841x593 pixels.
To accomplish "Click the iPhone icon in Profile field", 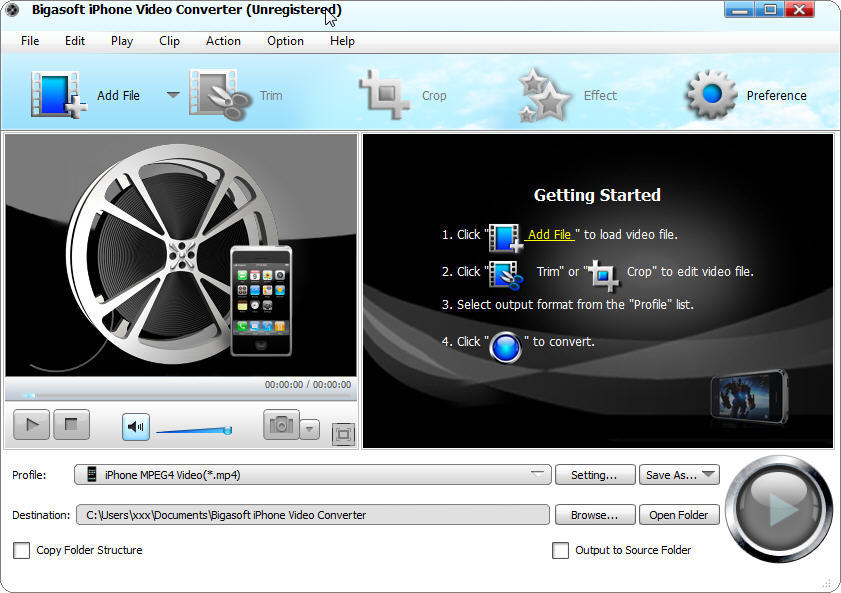I will [92, 475].
